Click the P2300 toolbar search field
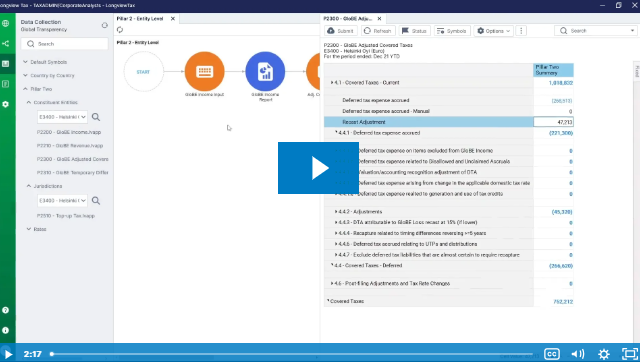 (x=596, y=31)
